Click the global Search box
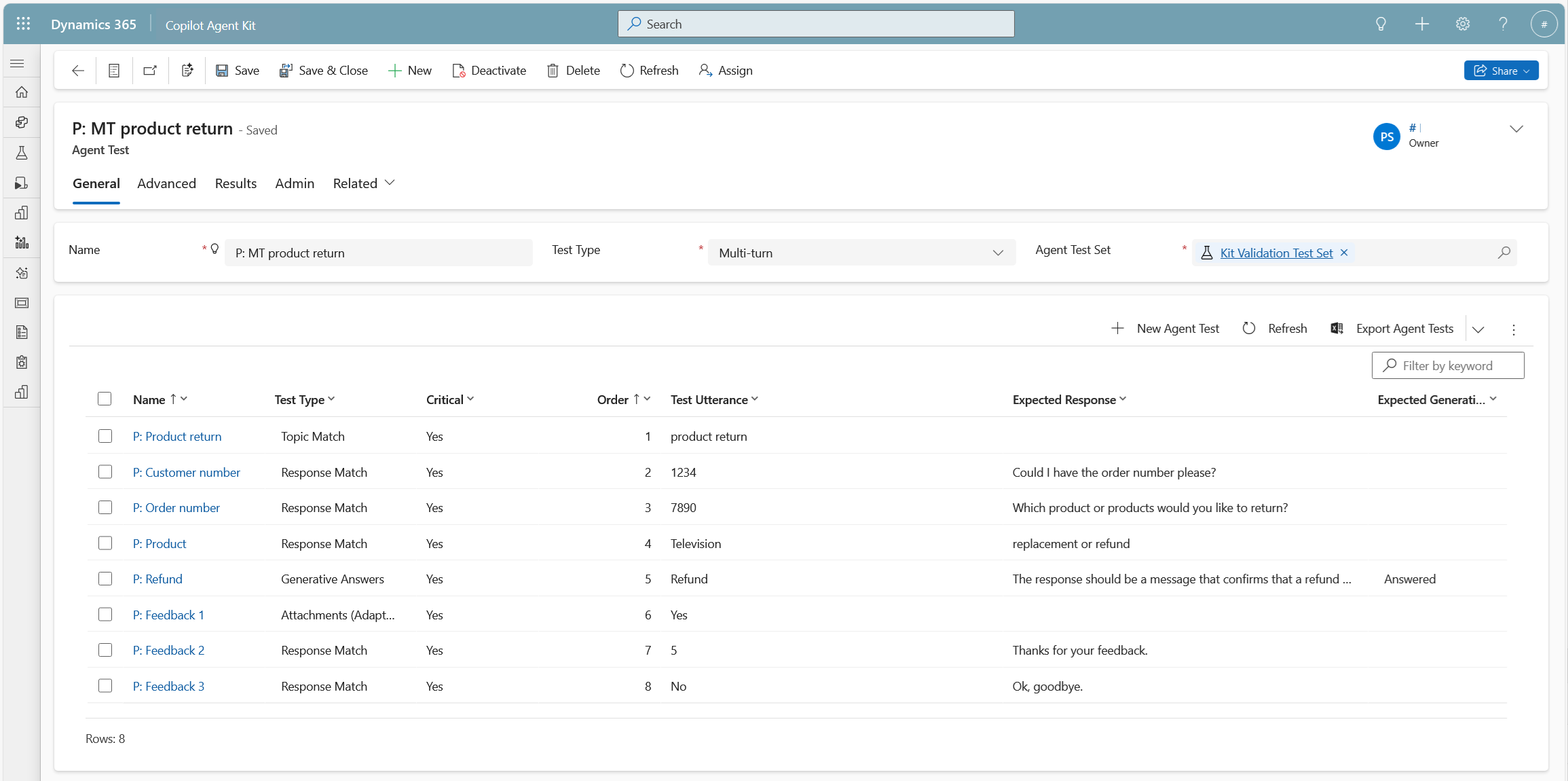The width and height of the screenshot is (1568, 781). click(x=816, y=24)
